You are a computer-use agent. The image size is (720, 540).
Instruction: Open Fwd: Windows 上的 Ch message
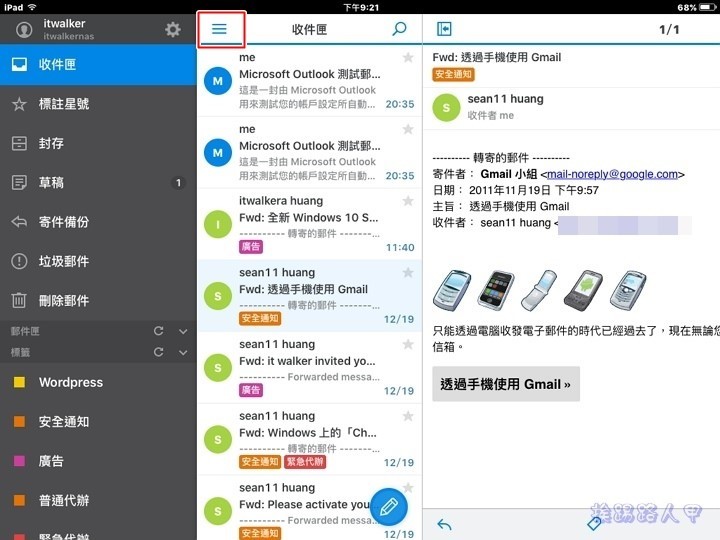pos(309,440)
